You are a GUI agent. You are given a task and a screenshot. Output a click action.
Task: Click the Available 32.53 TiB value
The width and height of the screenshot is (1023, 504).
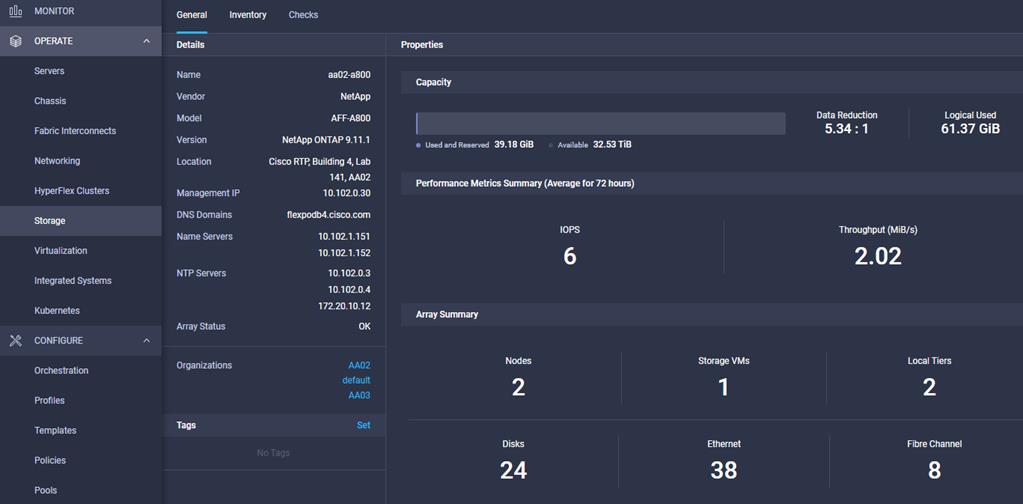612,145
